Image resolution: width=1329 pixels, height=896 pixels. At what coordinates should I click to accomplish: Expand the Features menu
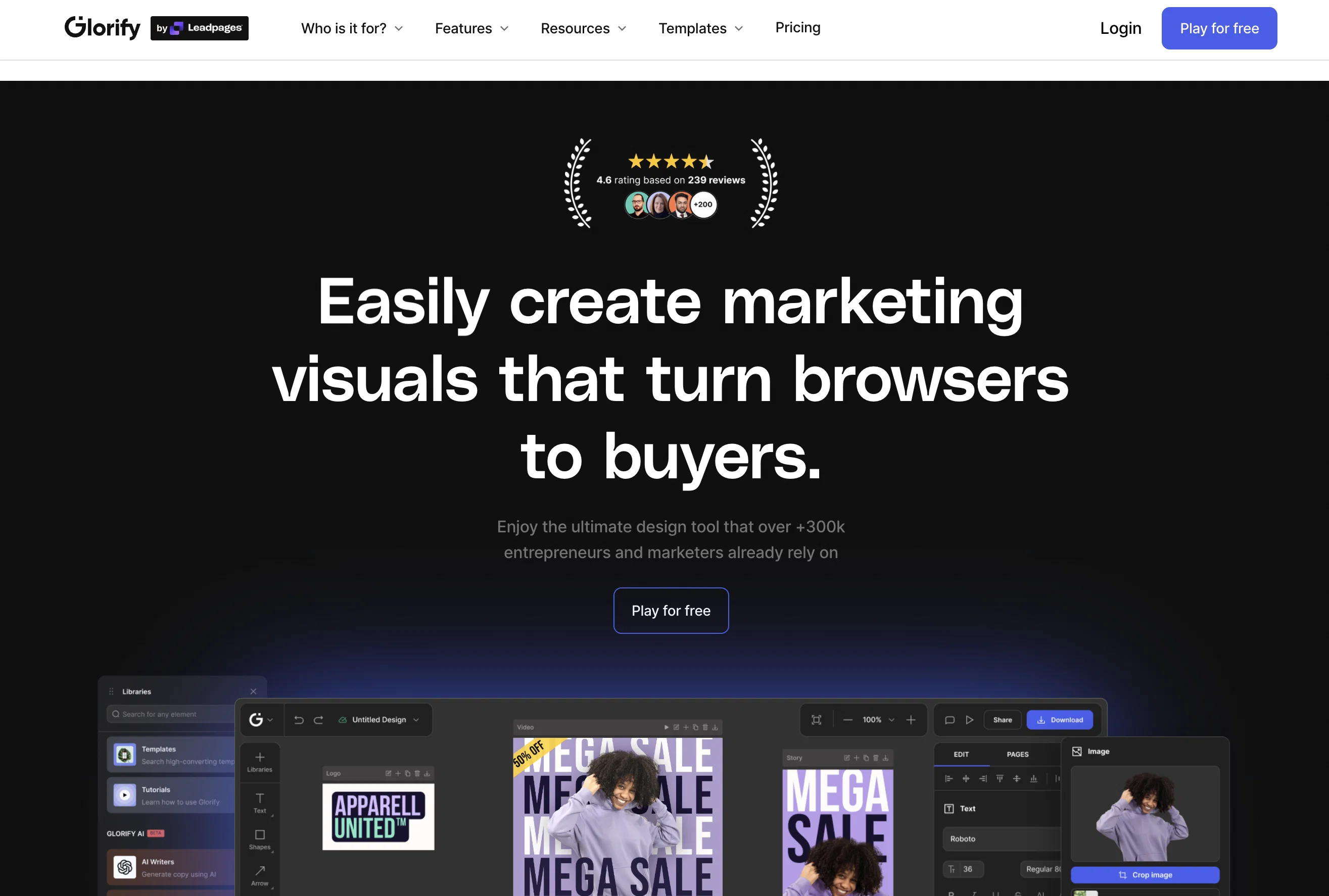[x=471, y=29]
